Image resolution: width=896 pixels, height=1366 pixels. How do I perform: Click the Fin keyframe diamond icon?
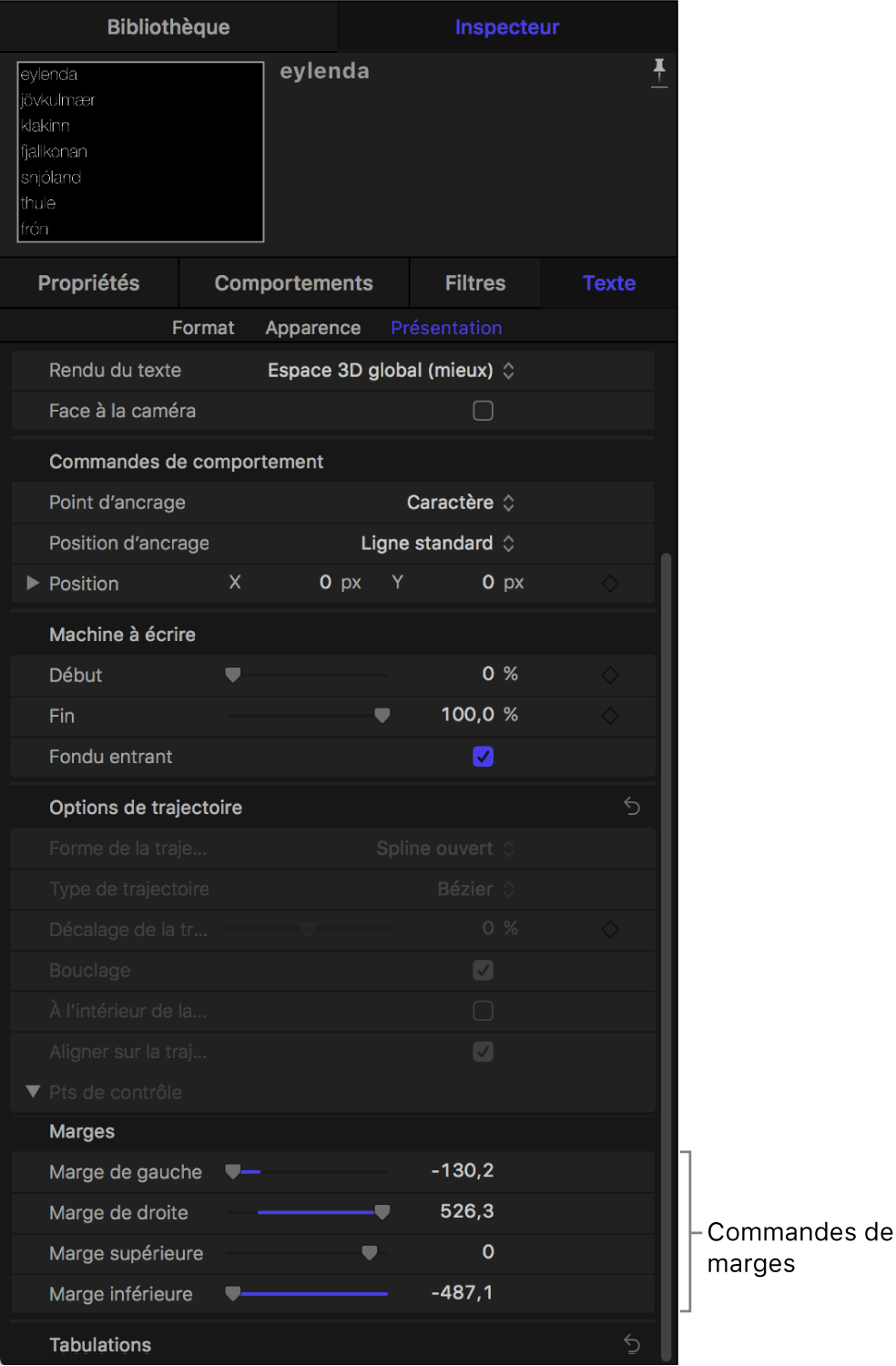tap(610, 716)
